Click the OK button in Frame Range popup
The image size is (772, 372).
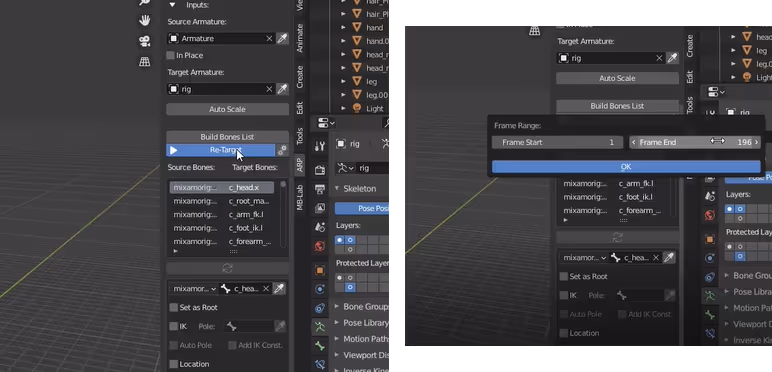pyautogui.click(x=626, y=167)
